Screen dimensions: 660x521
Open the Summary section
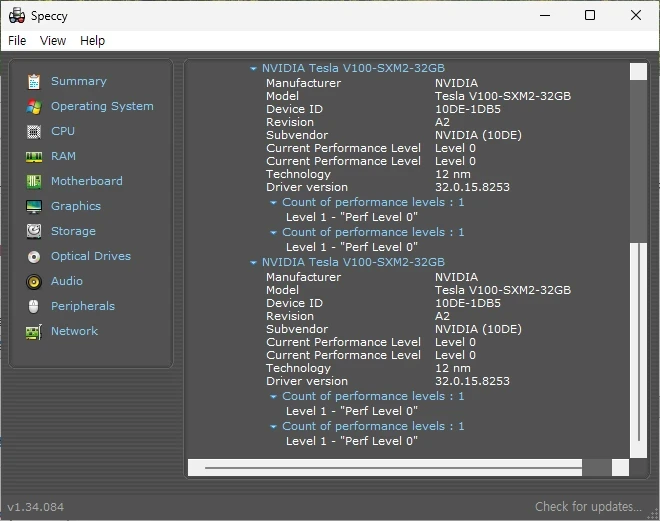[79, 81]
